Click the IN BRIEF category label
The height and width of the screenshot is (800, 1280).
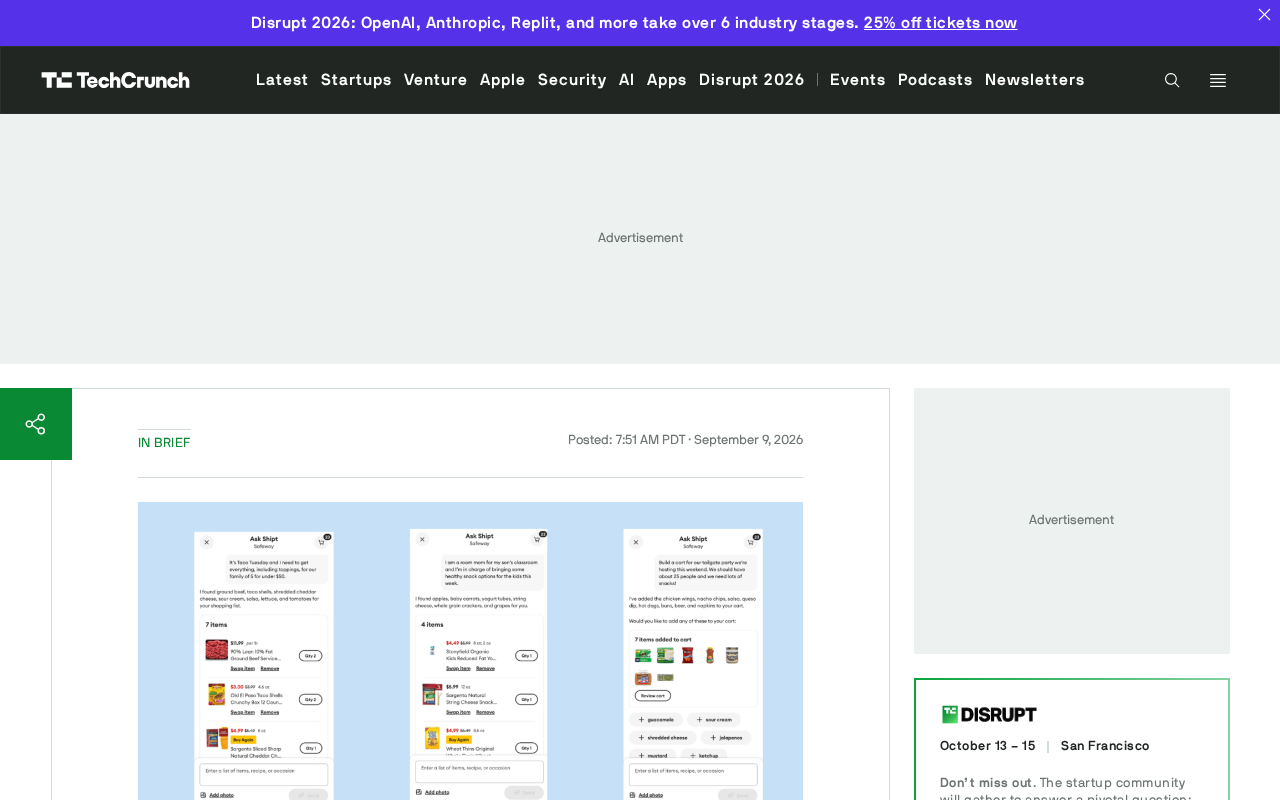pos(164,442)
